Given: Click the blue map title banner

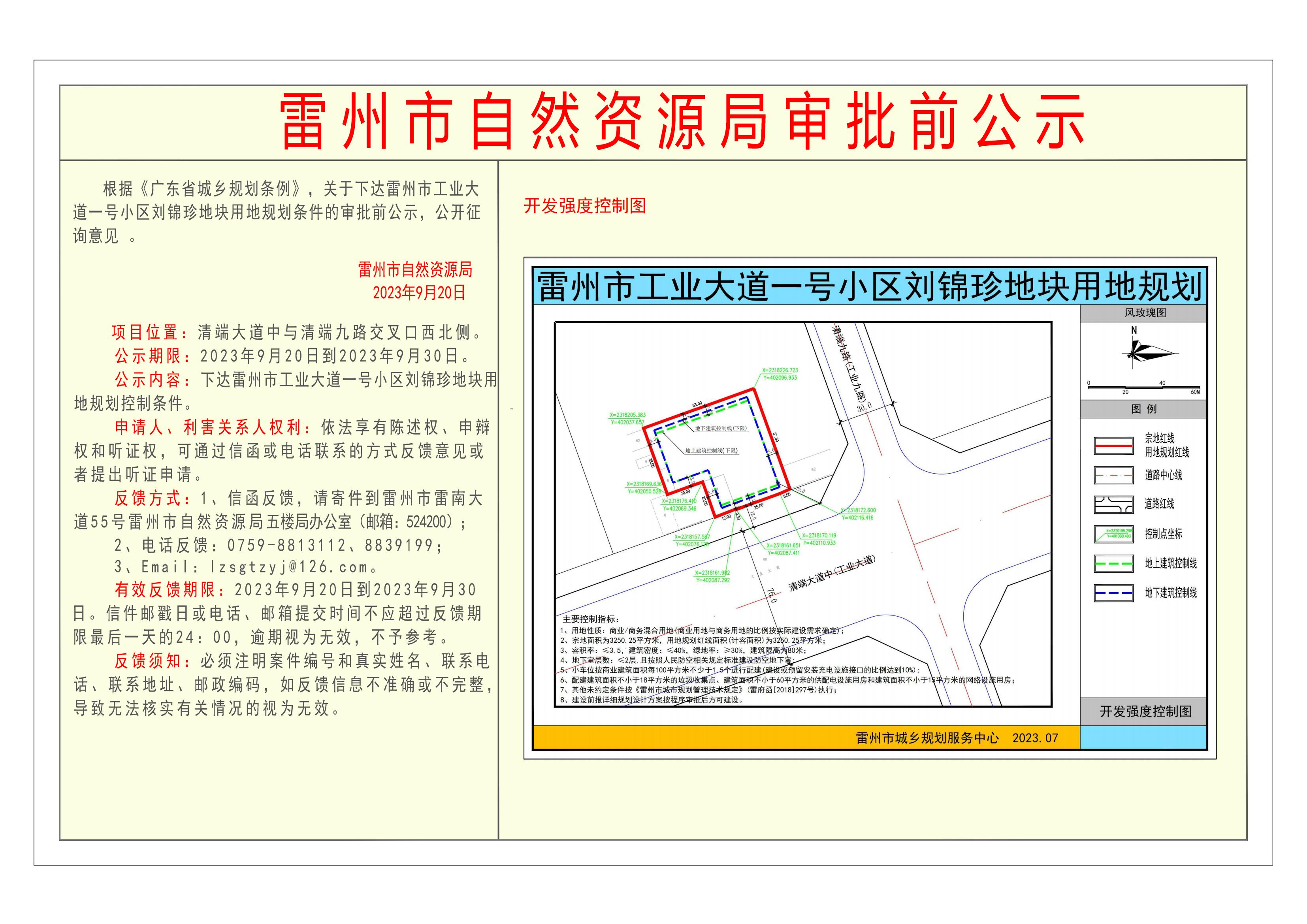Looking at the screenshot, I should pos(869,286).
